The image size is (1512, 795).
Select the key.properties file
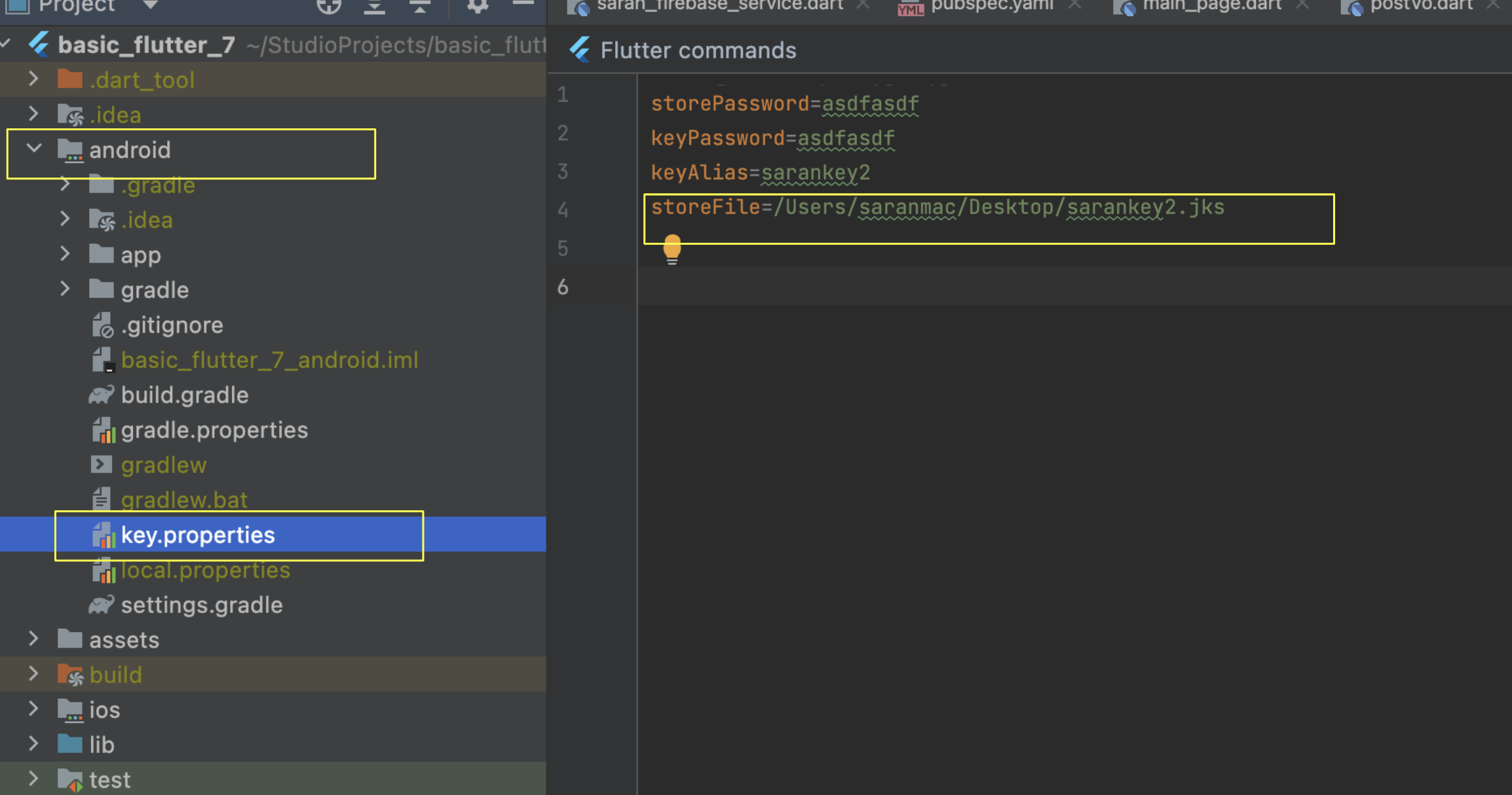point(198,535)
